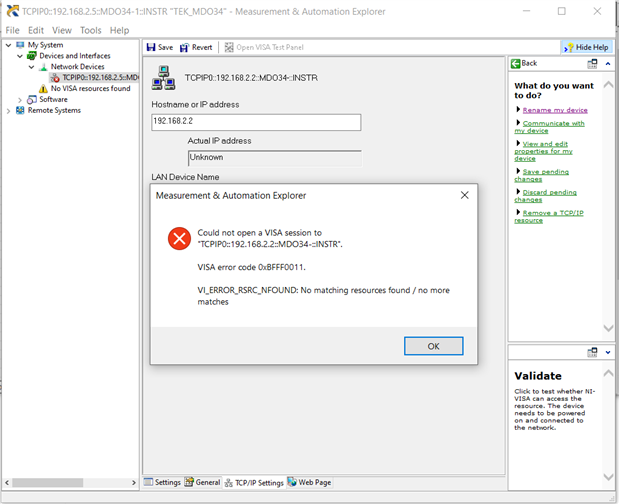This screenshot has width=619, height=504.
Task: Select the Software tree icon
Action: (32, 99)
